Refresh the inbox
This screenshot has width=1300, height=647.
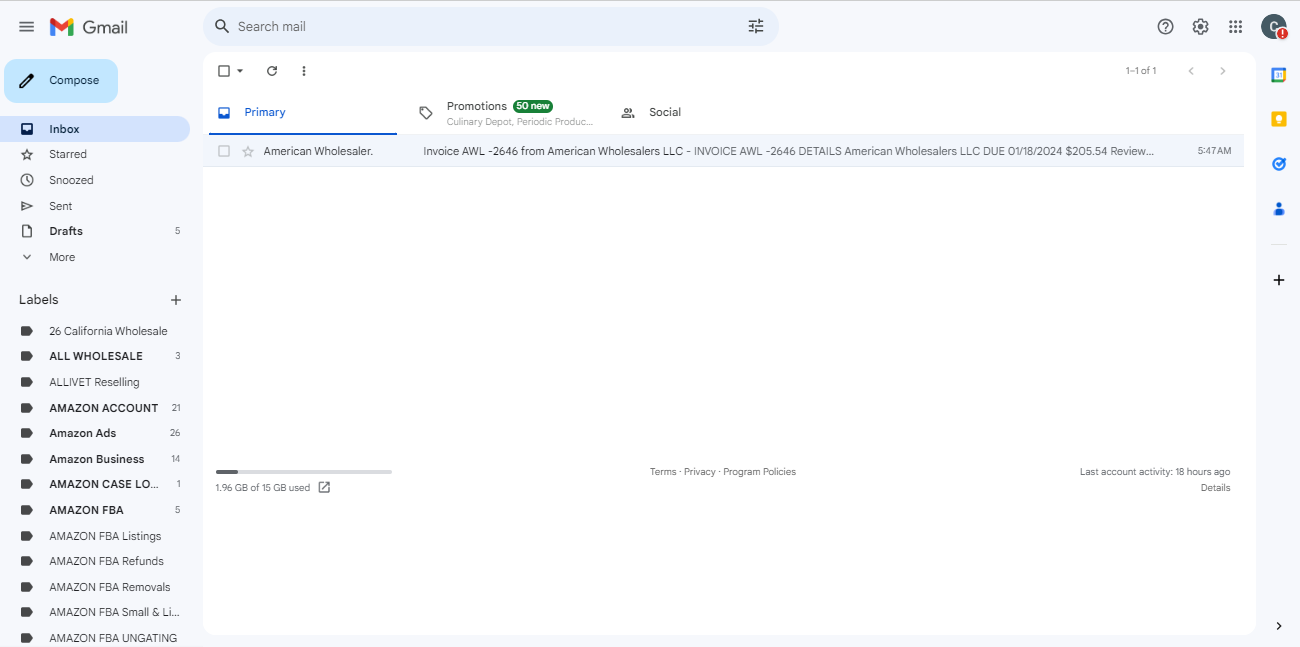(272, 71)
